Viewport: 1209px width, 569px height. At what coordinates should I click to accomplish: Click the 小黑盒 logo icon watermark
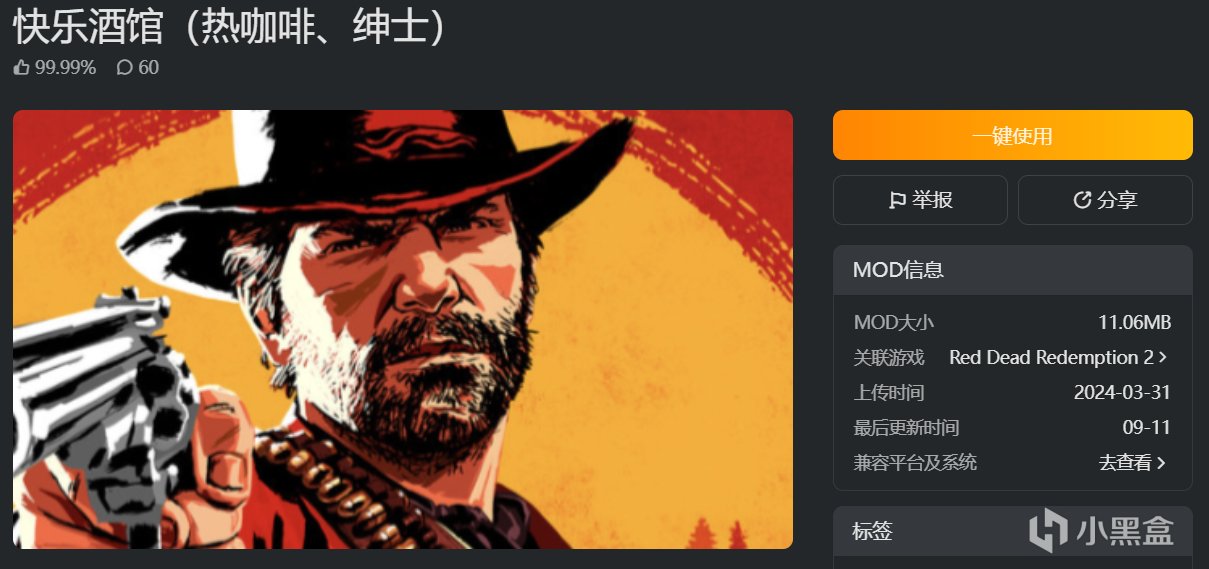click(x=1048, y=530)
